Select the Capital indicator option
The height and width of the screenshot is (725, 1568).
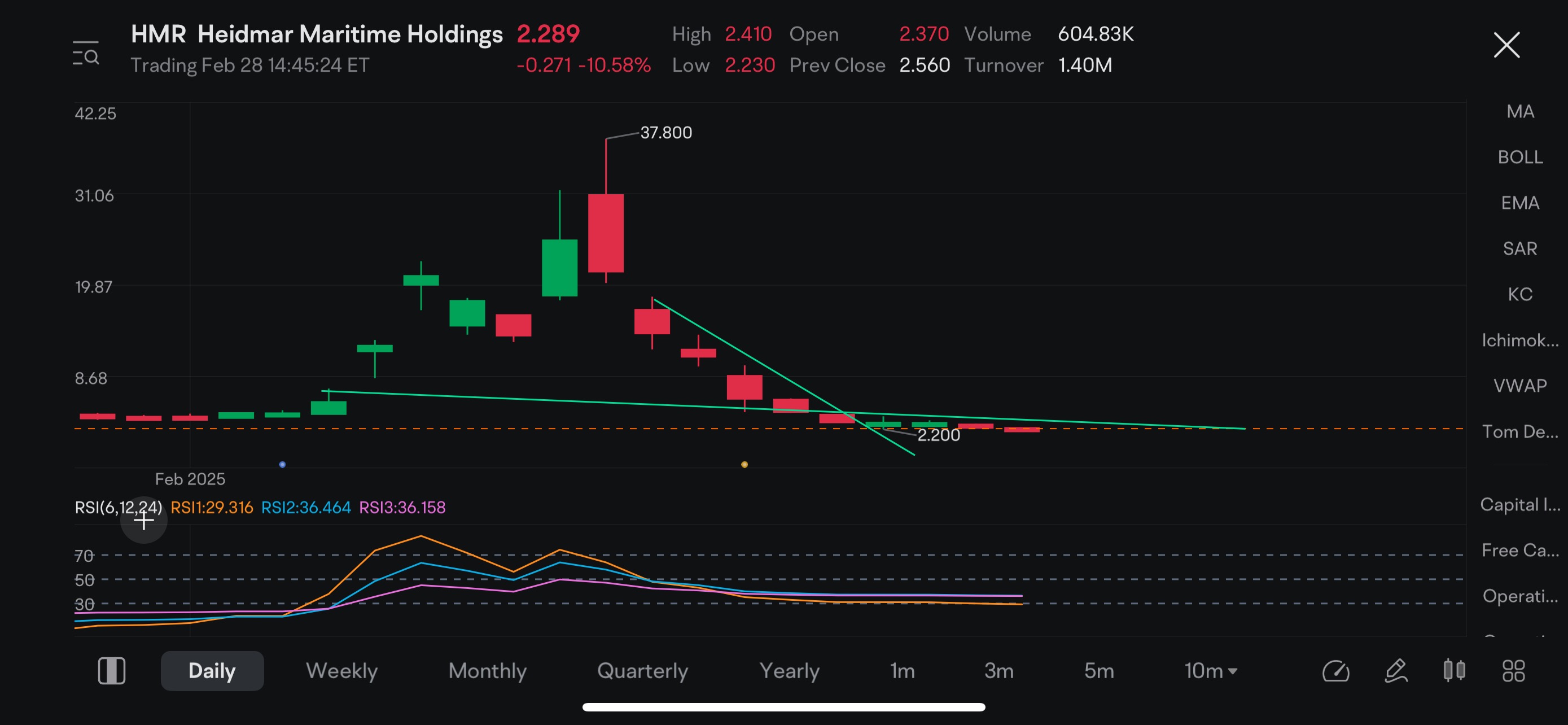1520,505
